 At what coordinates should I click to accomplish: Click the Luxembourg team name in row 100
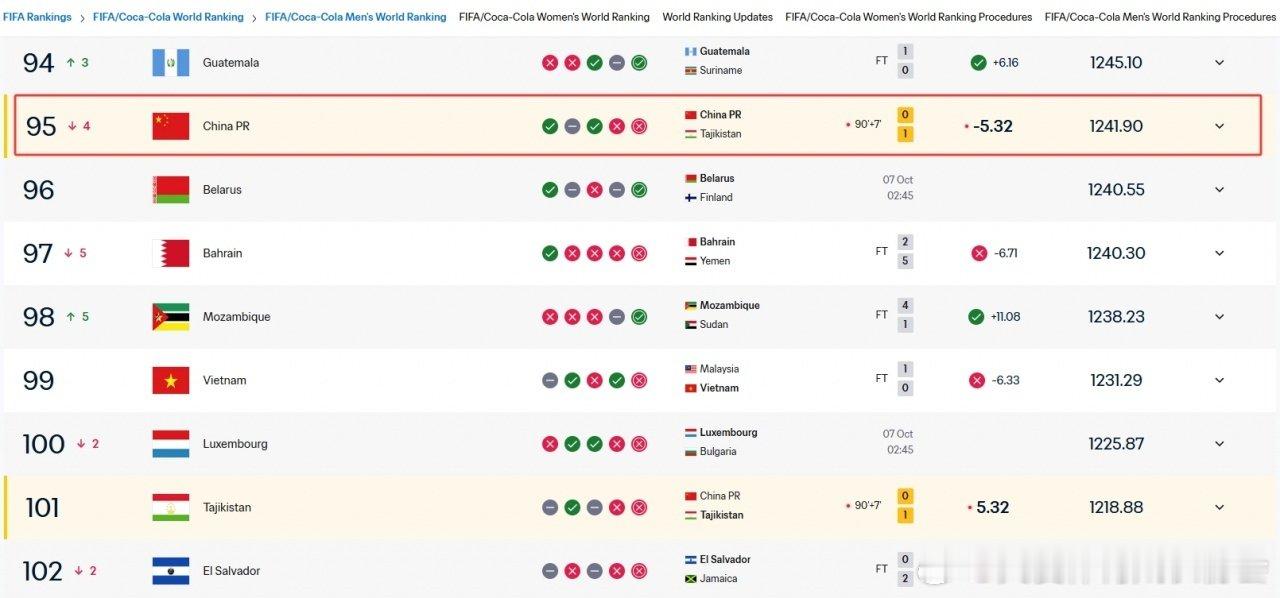tap(236, 444)
